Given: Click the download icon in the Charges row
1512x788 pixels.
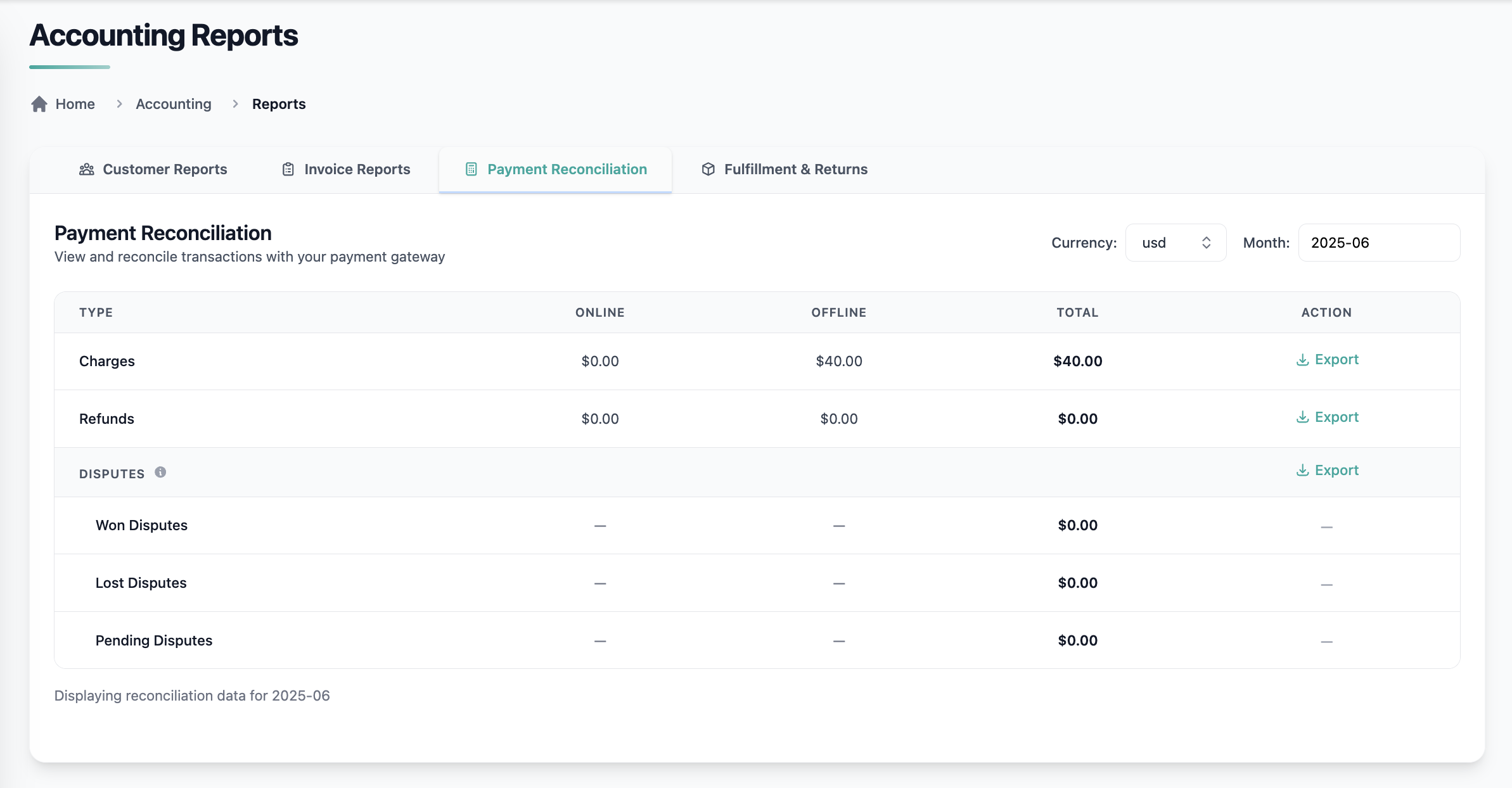Looking at the screenshot, I should click(1302, 360).
